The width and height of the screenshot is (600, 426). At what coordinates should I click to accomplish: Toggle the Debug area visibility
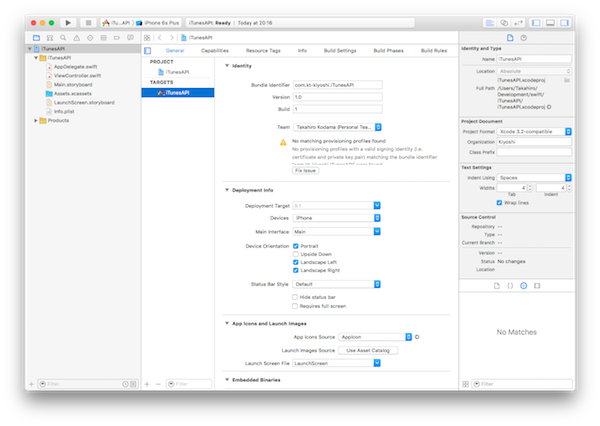coord(550,23)
